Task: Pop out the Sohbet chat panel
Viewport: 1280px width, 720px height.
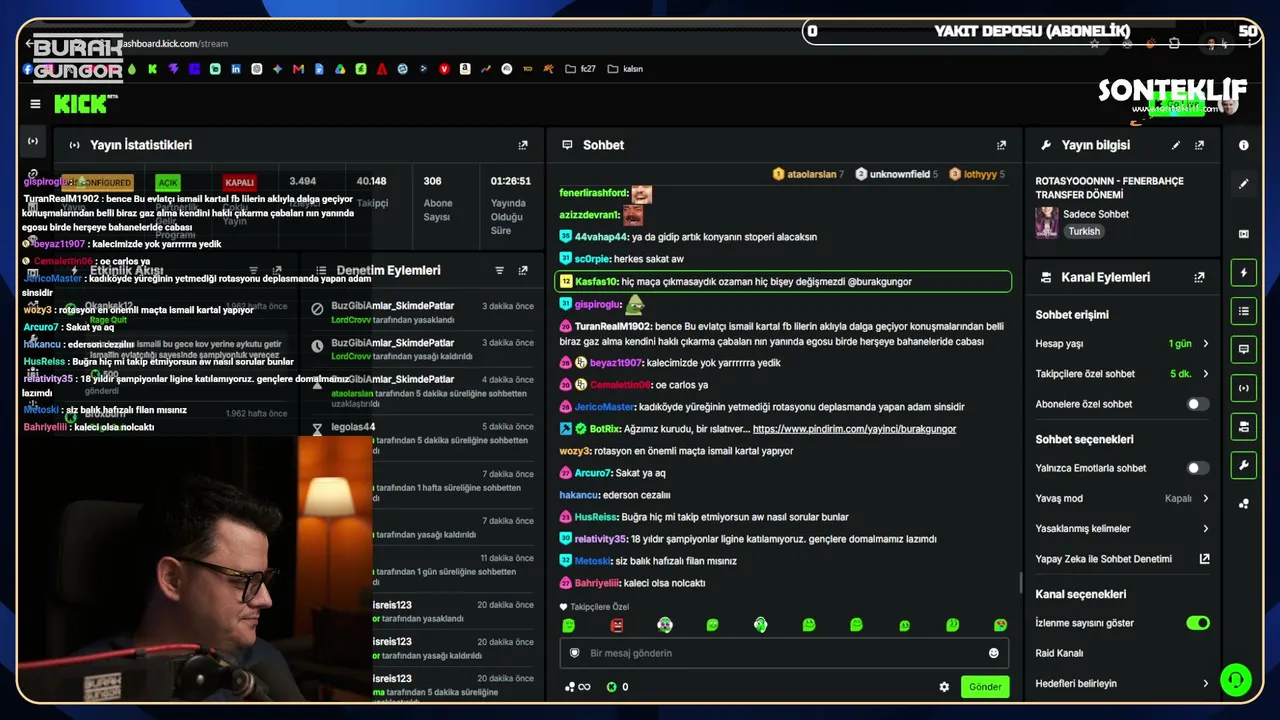Action: pyautogui.click(x=1001, y=145)
